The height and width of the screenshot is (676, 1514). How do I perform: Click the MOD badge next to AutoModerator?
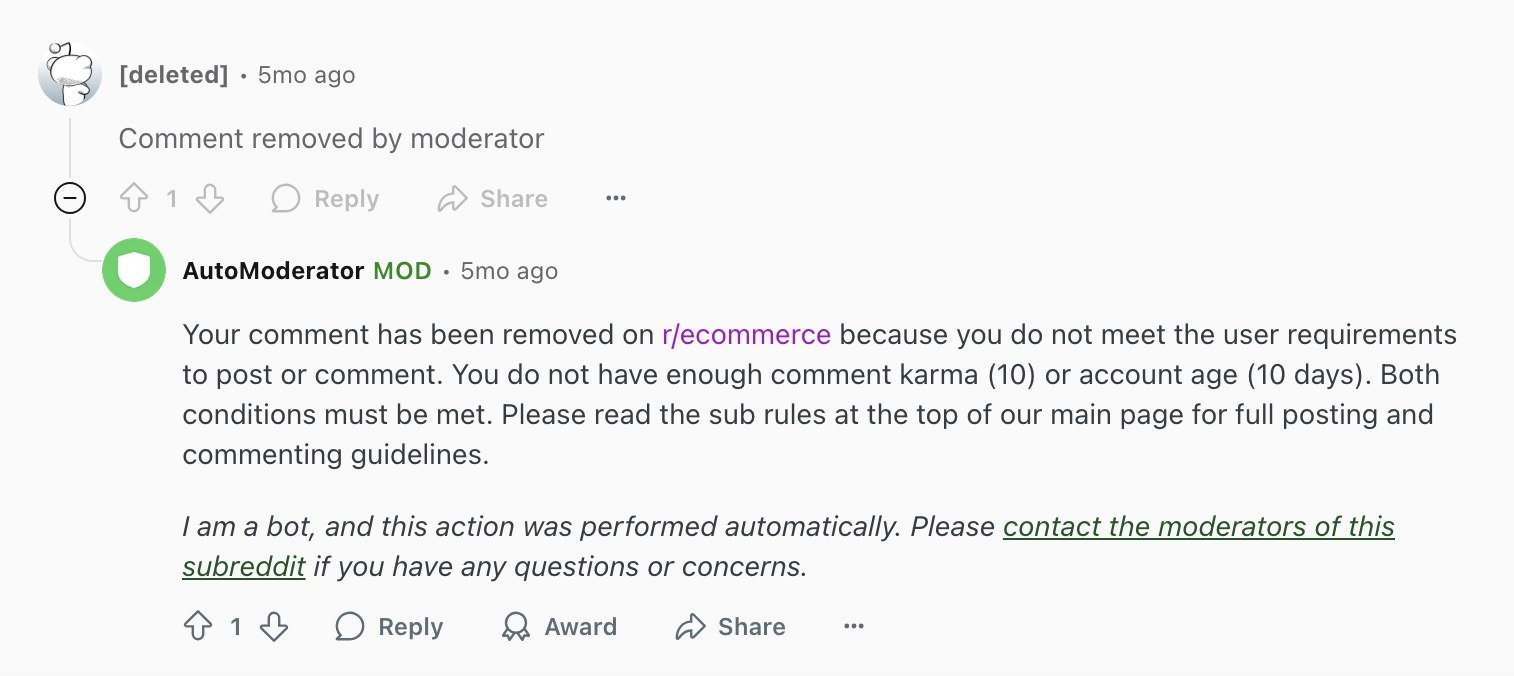point(403,270)
